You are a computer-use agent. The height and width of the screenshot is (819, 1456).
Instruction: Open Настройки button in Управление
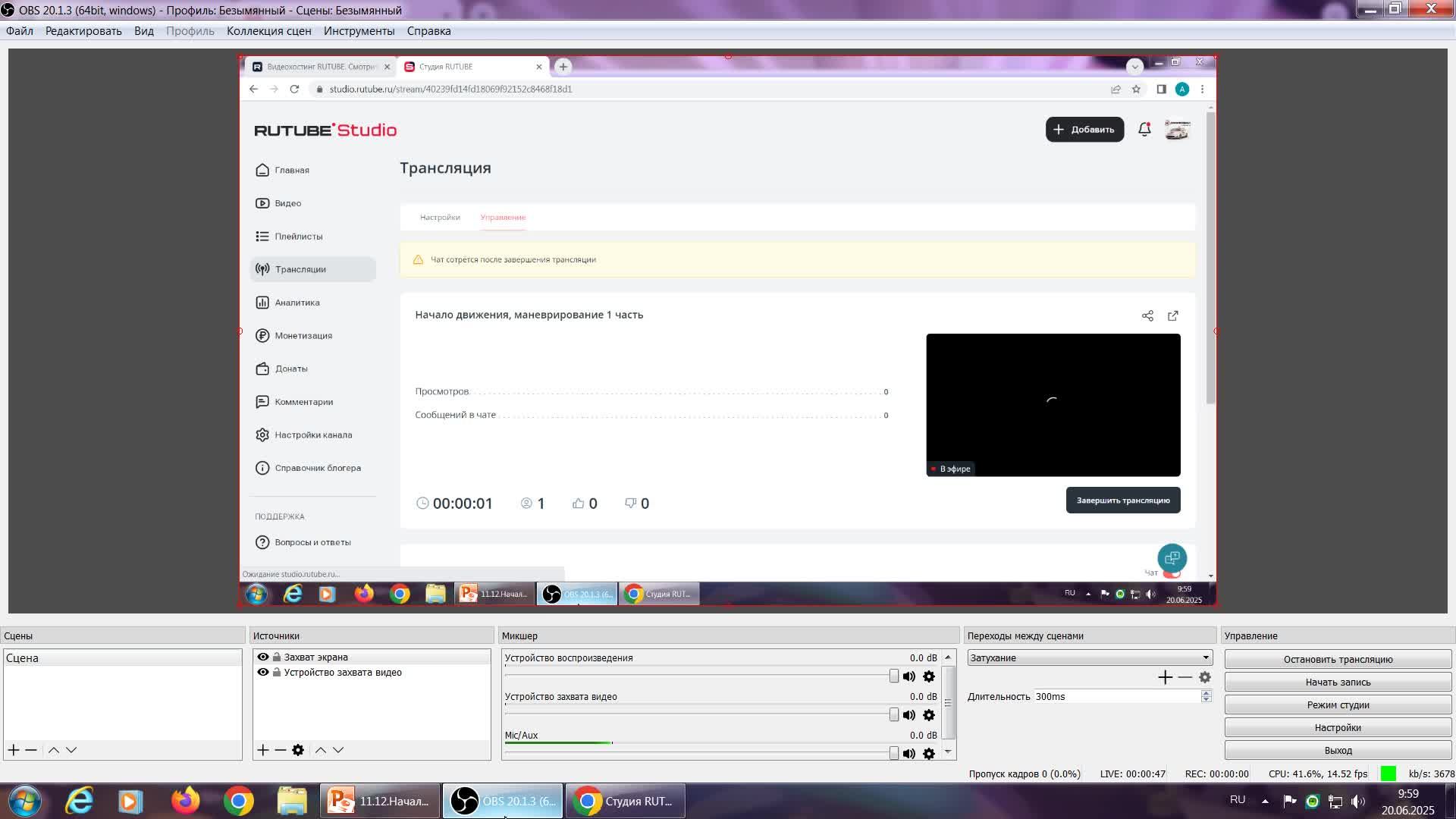pyautogui.click(x=1338, y=728)
